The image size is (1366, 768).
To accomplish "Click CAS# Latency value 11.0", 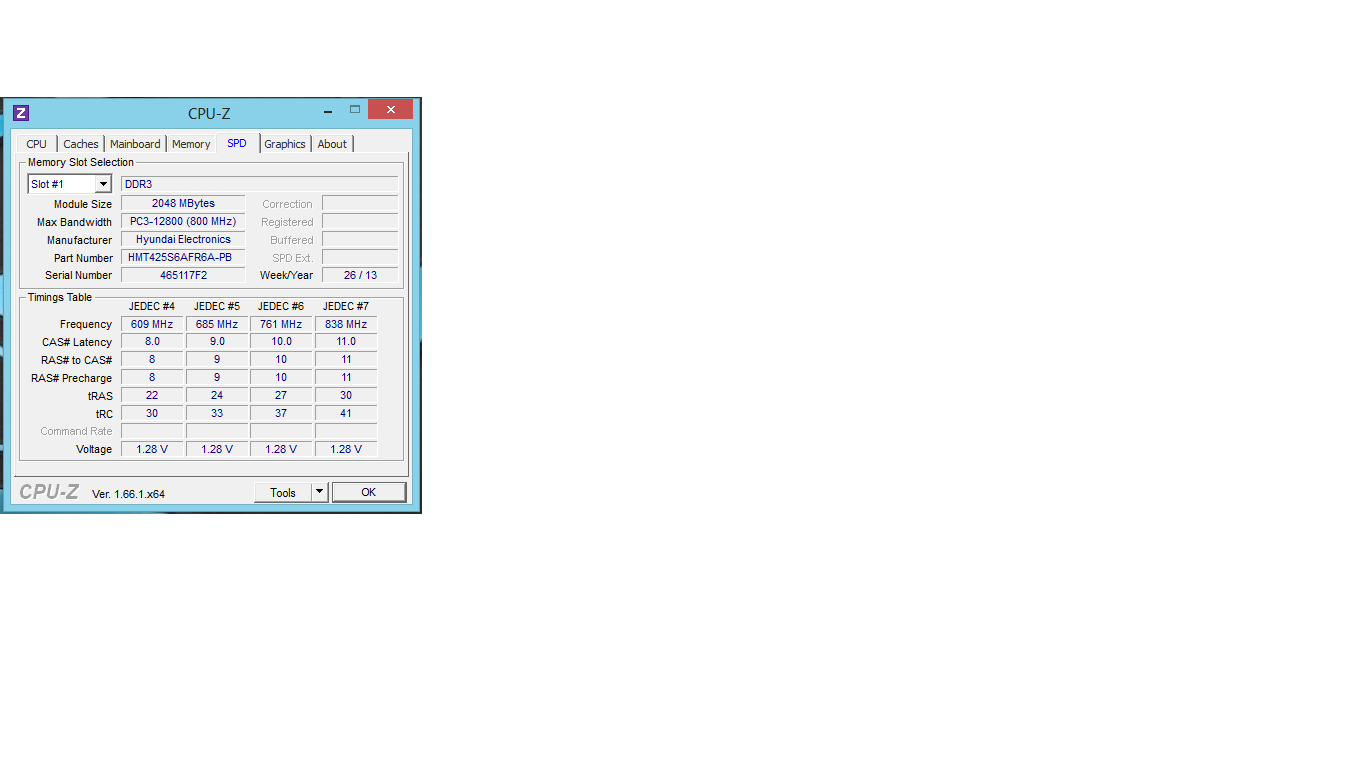I will pyautogui.click(x=346, y=341).
